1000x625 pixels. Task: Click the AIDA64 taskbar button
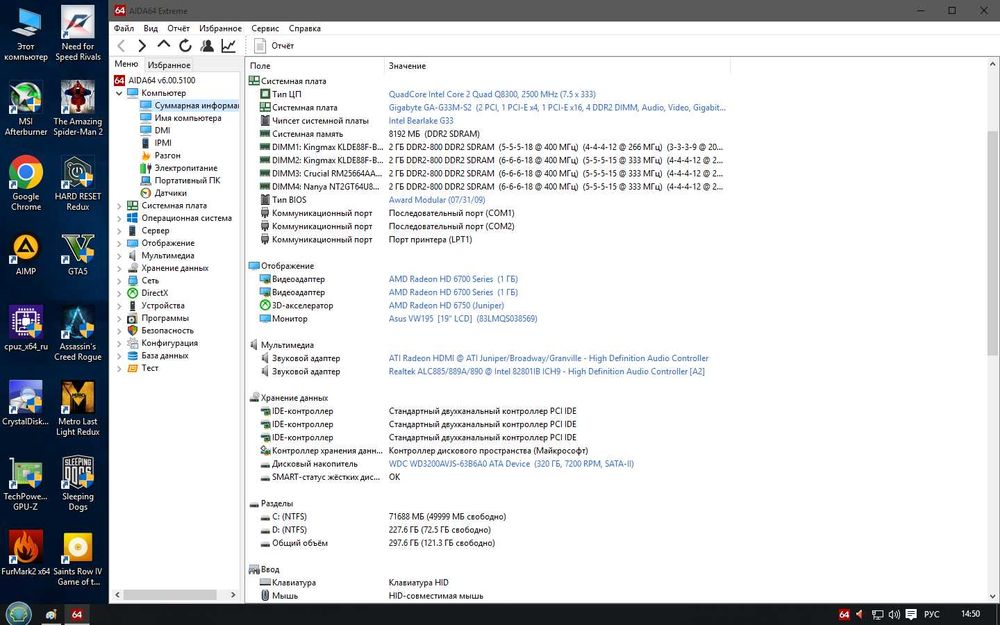click(x=77, y=615)
